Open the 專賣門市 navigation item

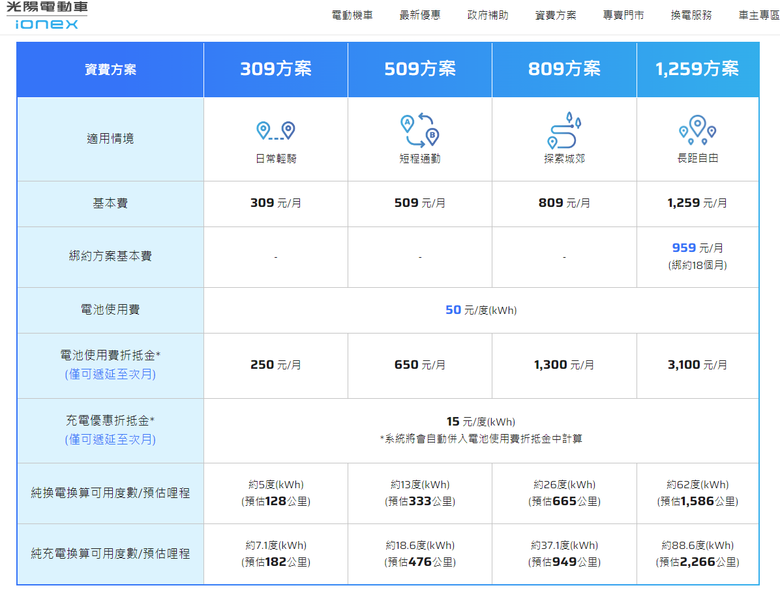623,15
